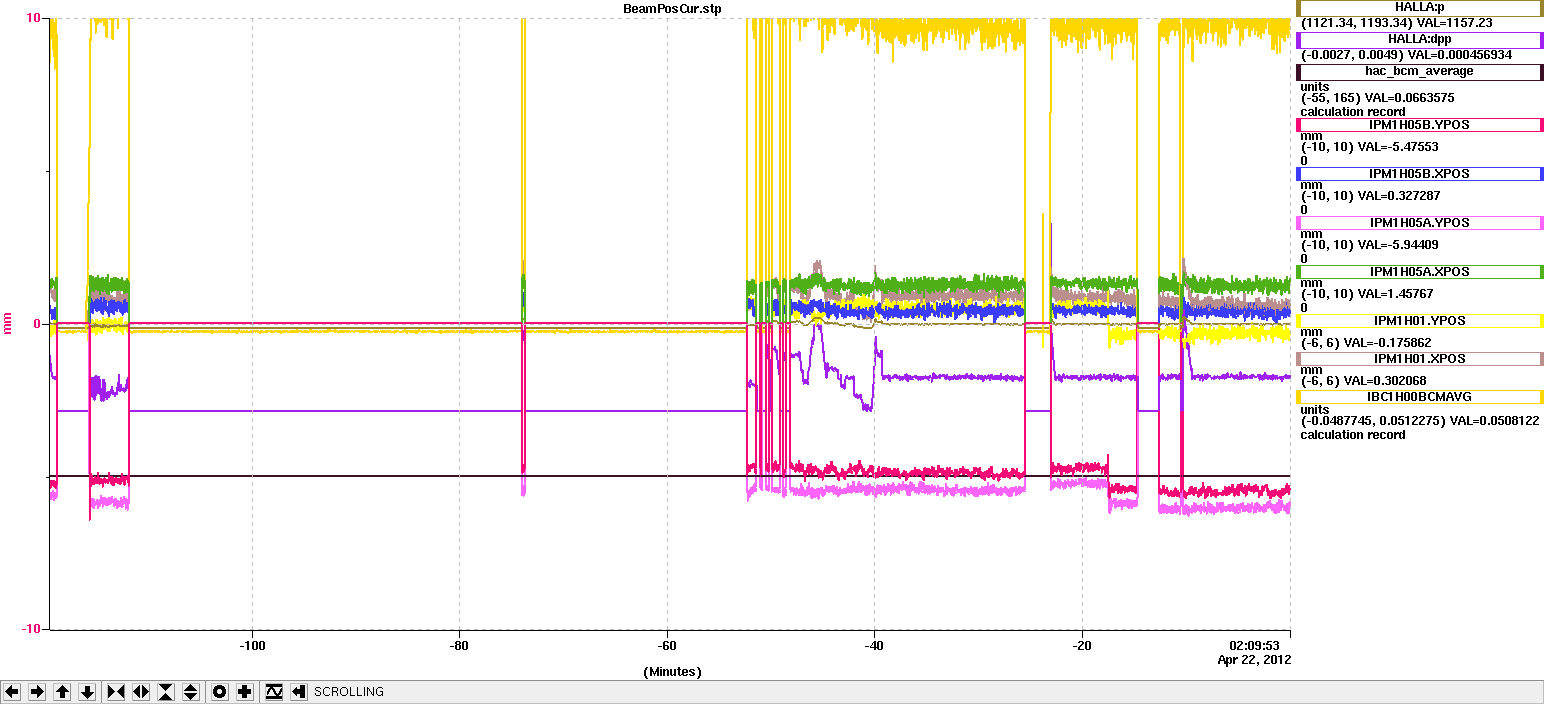Screen dimensions: 1544x704
Task: Expand the value axis with outward vertical arrows
Action: [191, 691]
